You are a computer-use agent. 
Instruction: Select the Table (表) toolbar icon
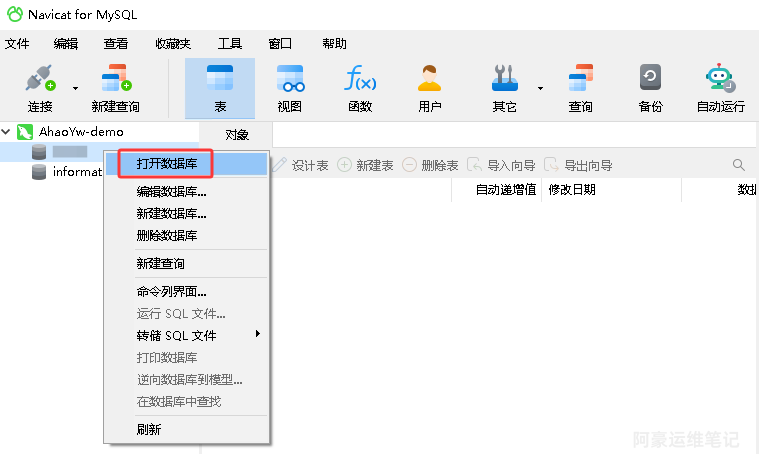(220, 78)
